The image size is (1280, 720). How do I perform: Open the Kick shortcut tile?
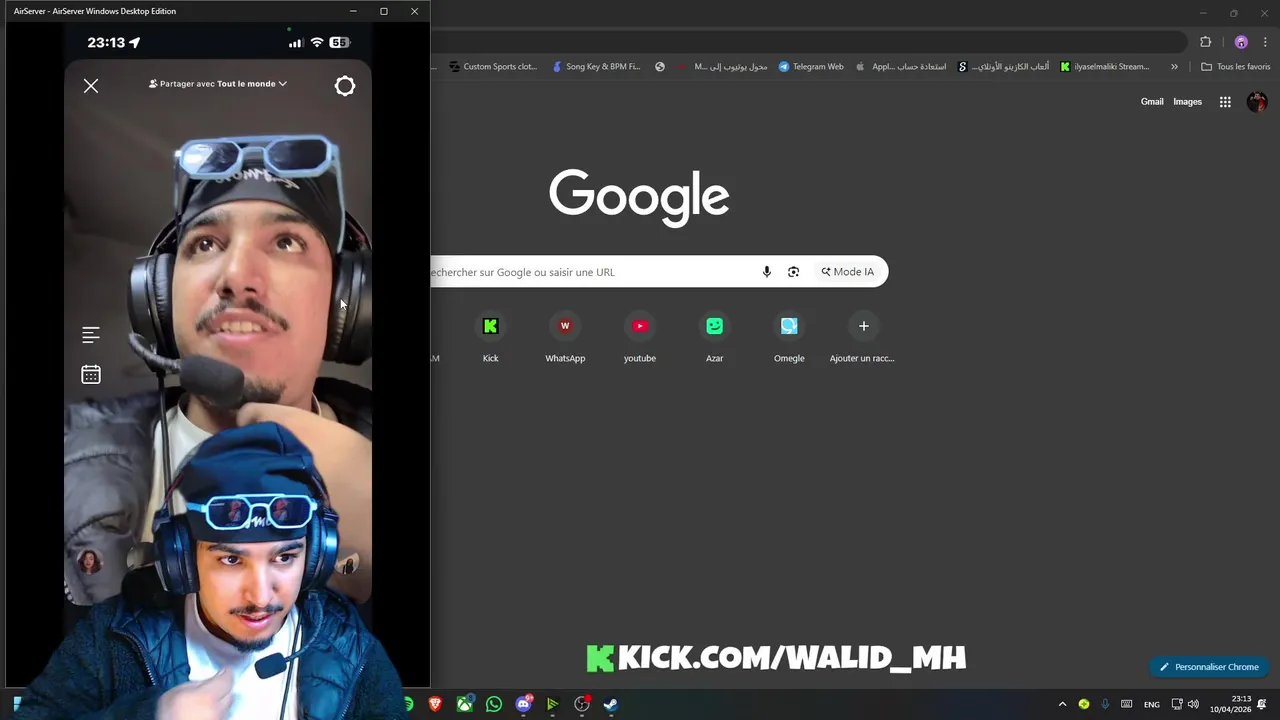[490, 338]
